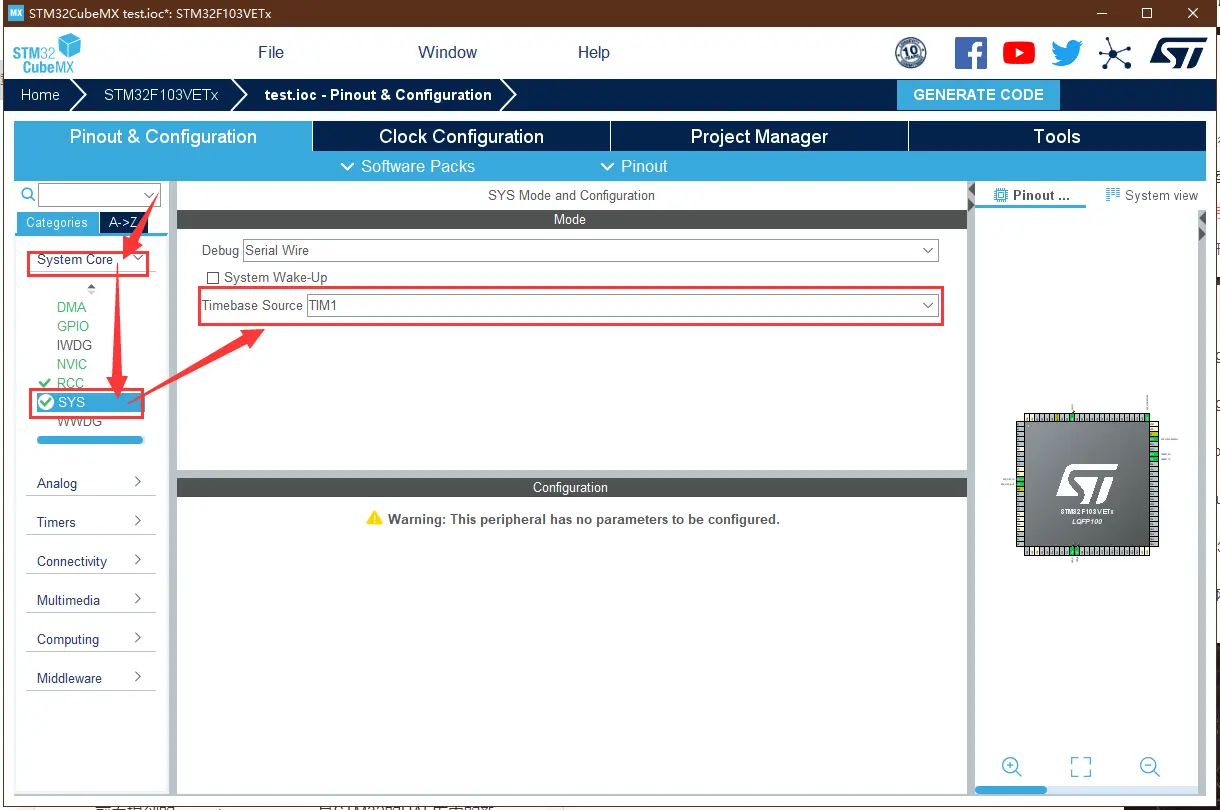The height and width of the screenshot is (810, 1220).
Task: Collapse the System Core category
Action: [138, 258]
